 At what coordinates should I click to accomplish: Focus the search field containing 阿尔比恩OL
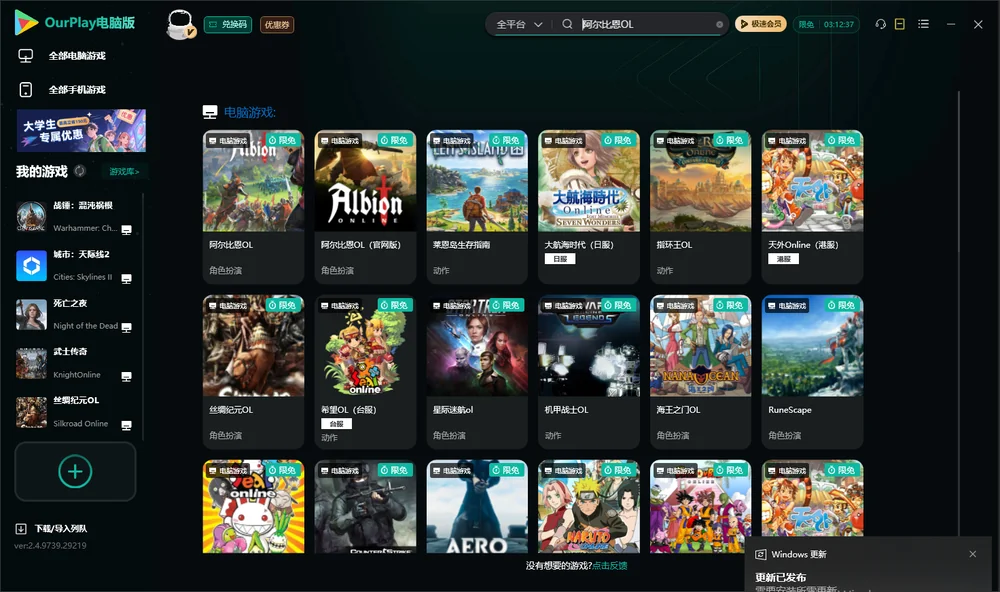645,24
